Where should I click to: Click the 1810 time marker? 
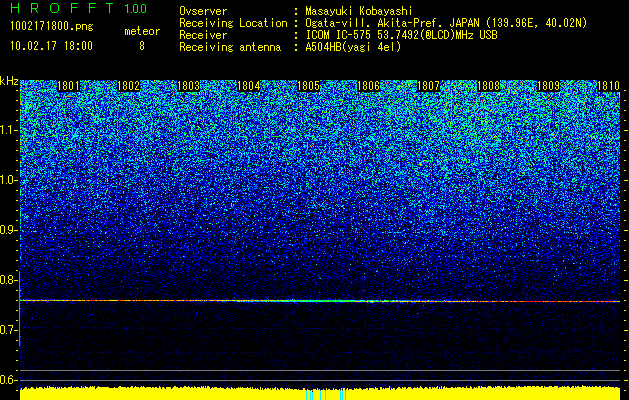tap(608, 86)
